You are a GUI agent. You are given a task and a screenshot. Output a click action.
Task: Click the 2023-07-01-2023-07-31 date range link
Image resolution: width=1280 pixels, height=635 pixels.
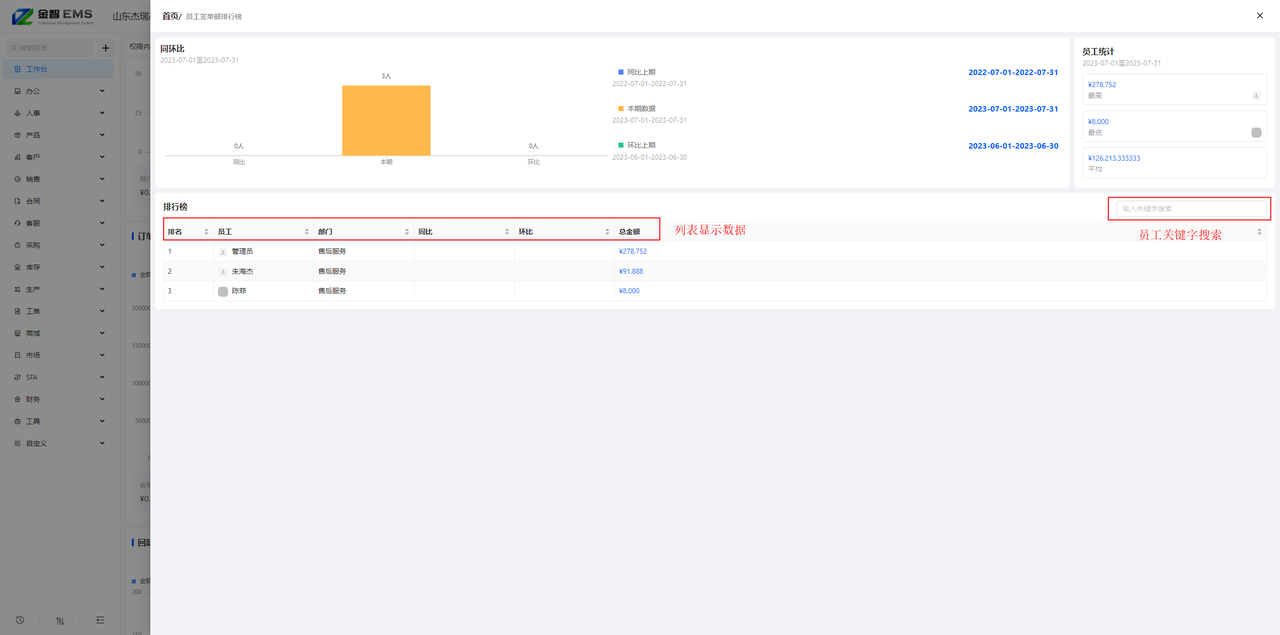[1013, 109]
